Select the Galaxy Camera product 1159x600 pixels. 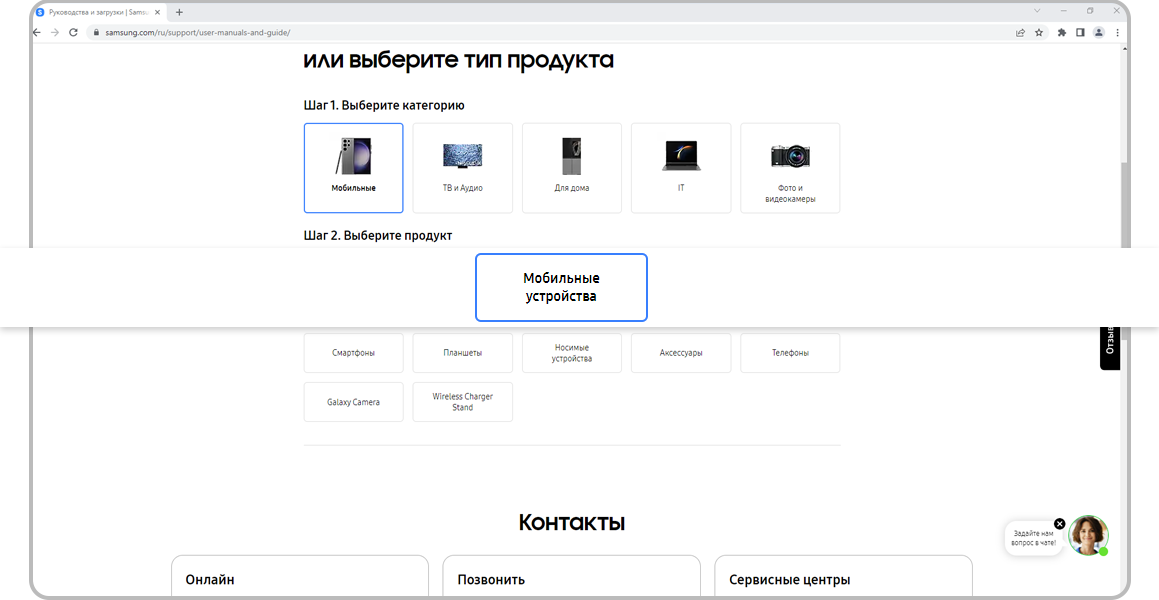[x=353, y=402]
